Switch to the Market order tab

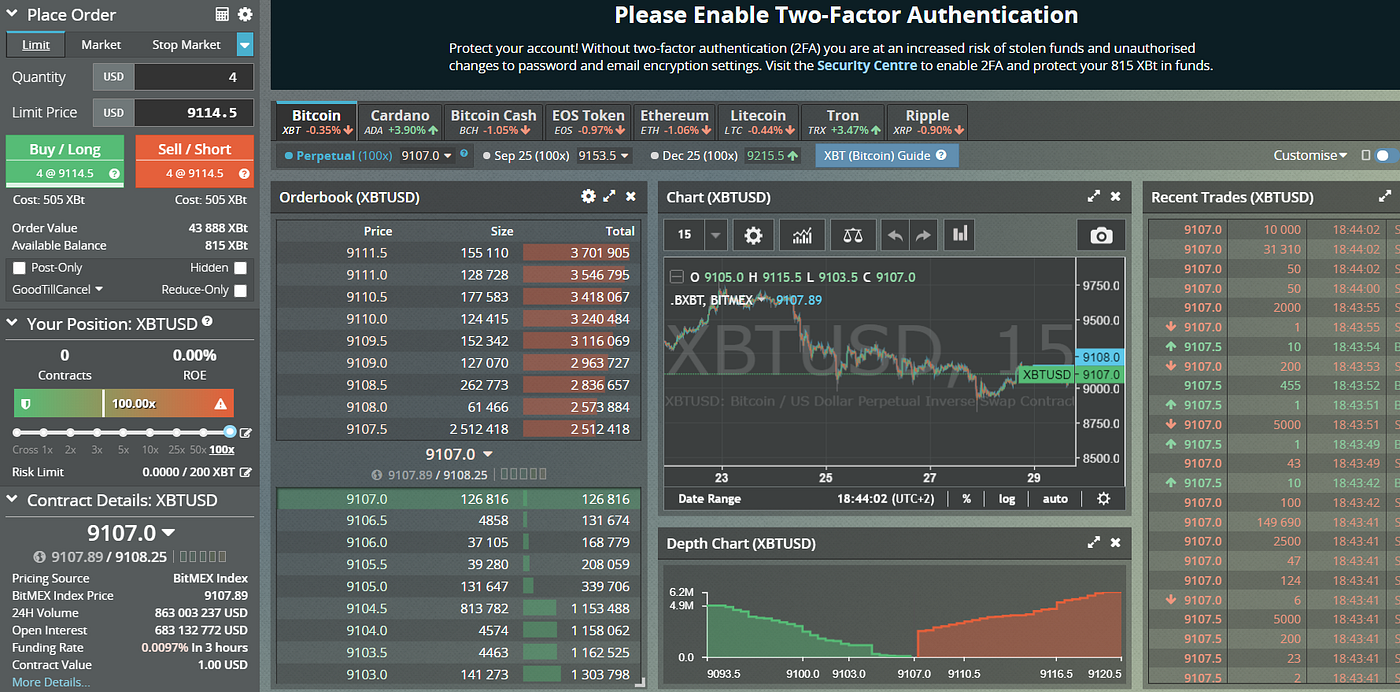(101, 45)
